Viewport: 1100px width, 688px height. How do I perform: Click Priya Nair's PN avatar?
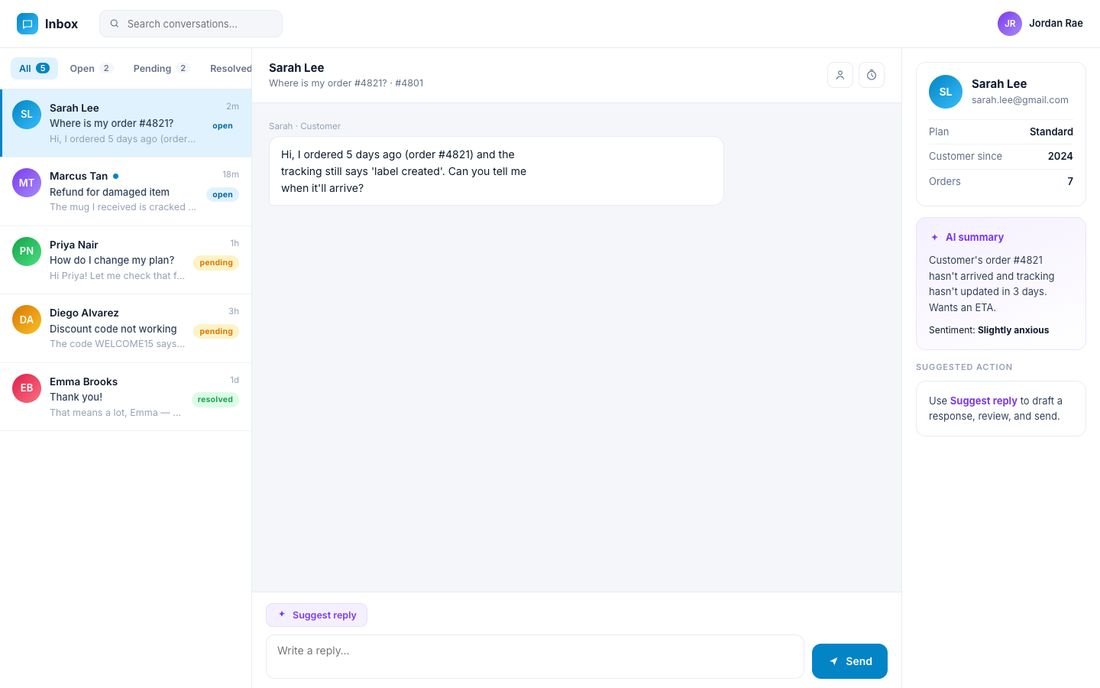[27, 251]
